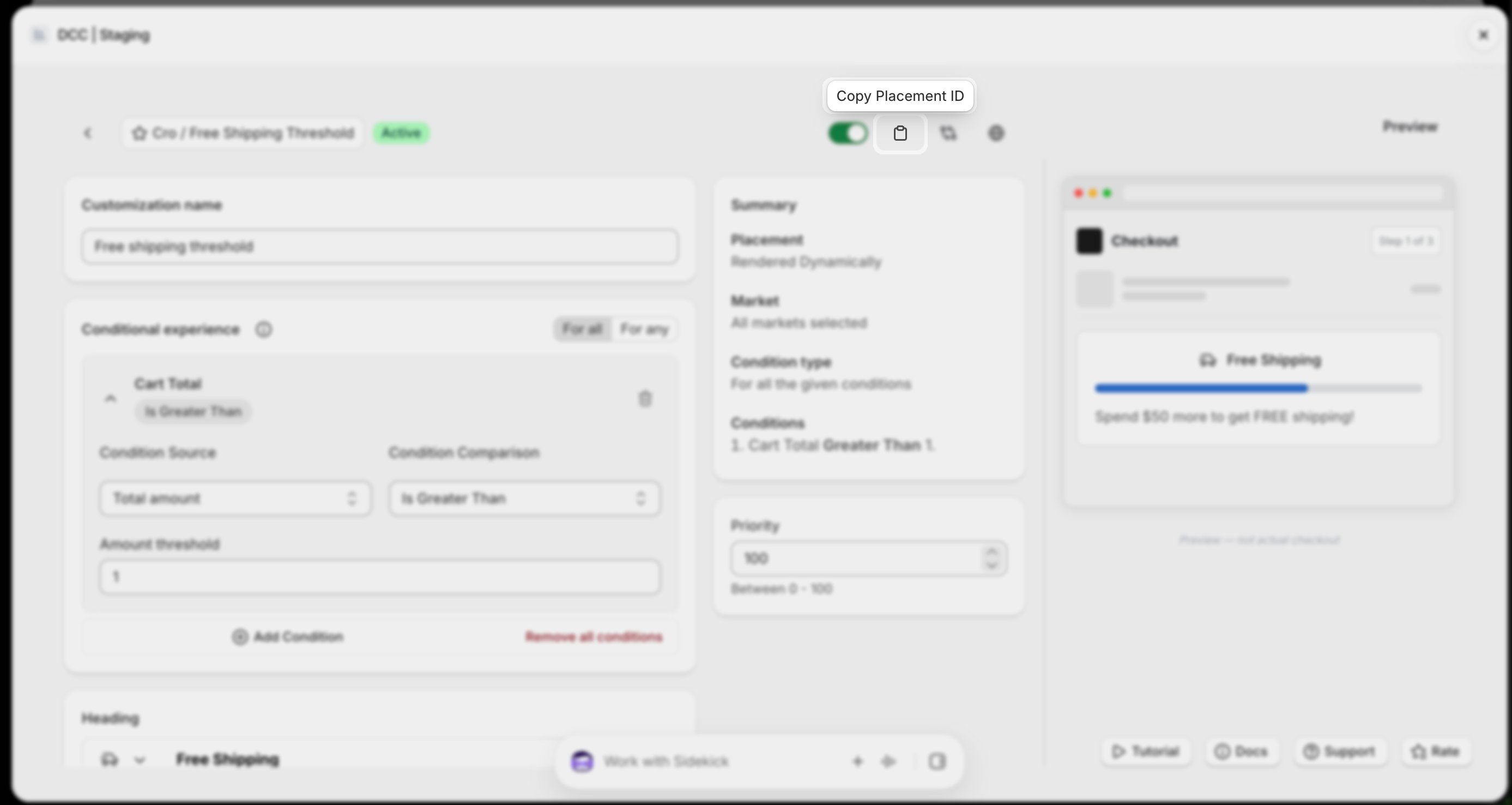Click the round dark icon in header
The image size is (1512, 805).
coord(996,134)
